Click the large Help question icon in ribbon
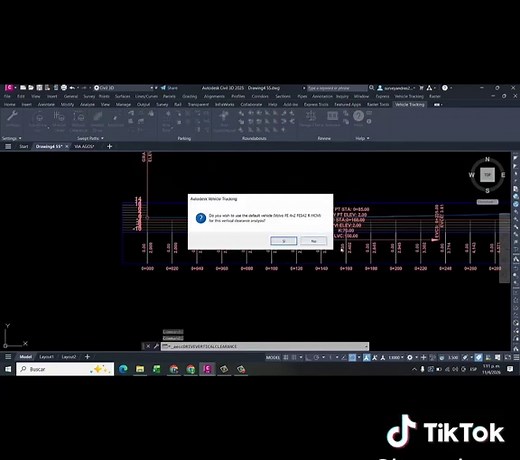The image size is (520, 460). point(358,116)
